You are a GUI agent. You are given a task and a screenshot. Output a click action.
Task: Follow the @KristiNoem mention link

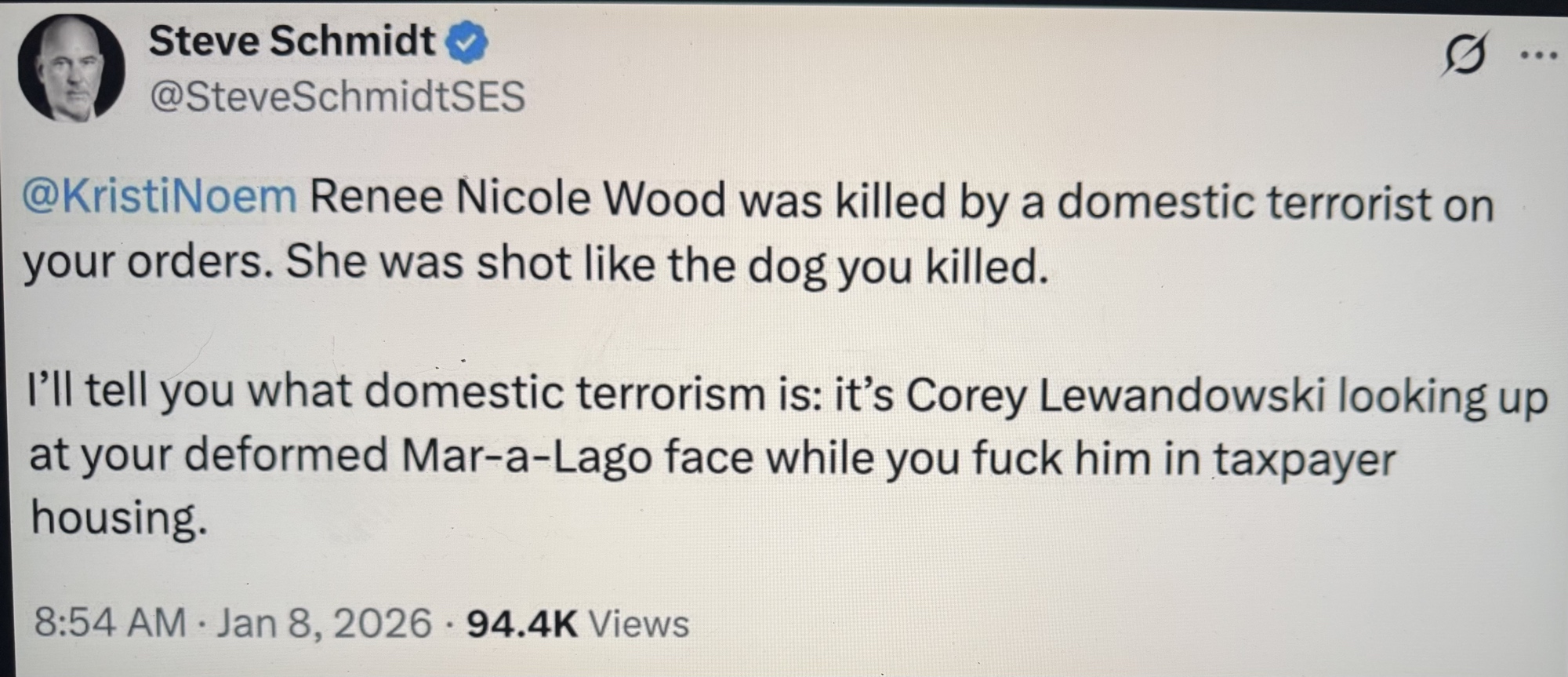click(160, 196)
